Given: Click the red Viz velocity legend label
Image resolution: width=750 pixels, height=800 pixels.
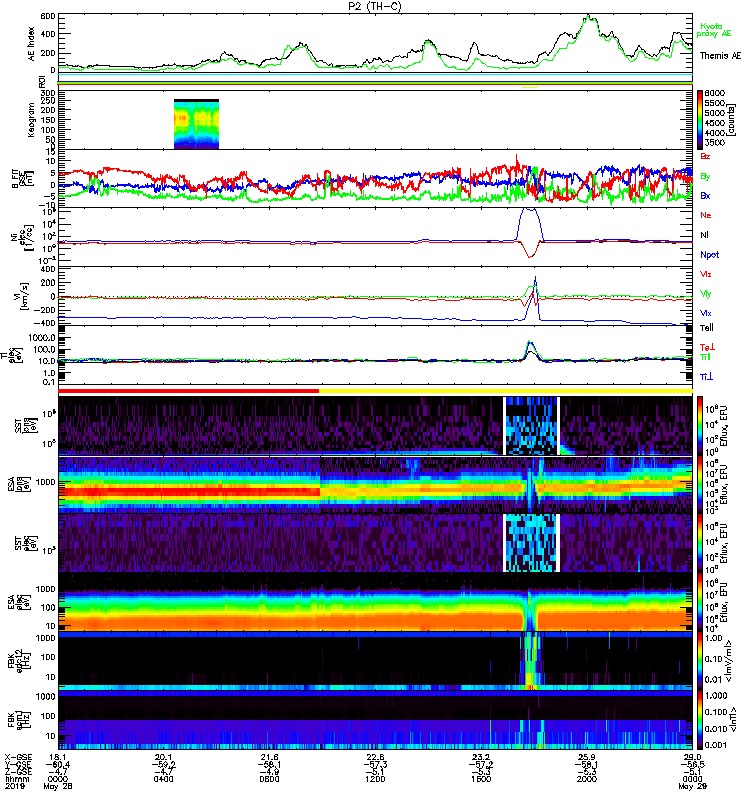Looking at the screenshot, I should click(705, 274).
